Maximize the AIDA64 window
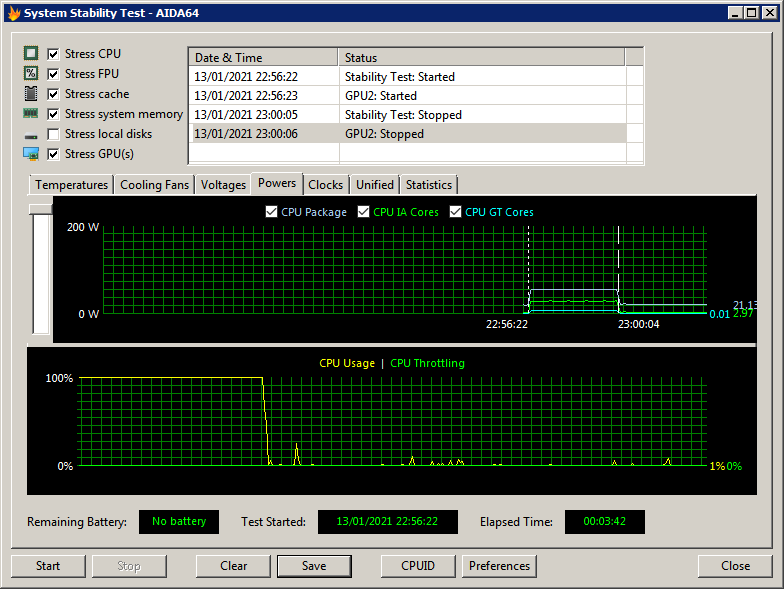The height and width of the screenshot is (589, 784). pos(752,13)
